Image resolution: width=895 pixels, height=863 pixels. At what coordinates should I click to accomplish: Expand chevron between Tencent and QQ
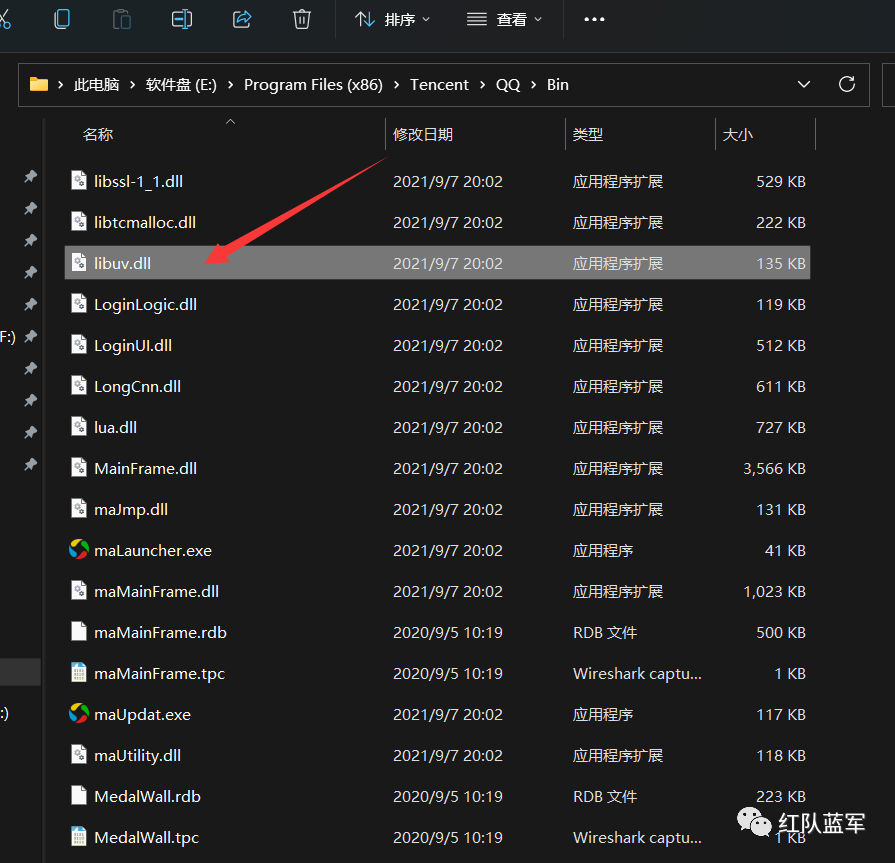(482, 84)
